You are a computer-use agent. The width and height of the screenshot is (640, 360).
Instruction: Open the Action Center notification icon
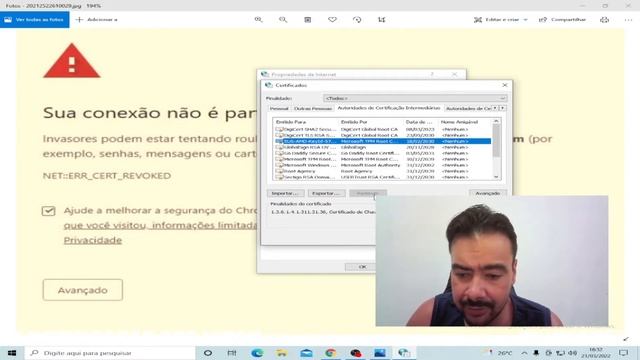624,353
